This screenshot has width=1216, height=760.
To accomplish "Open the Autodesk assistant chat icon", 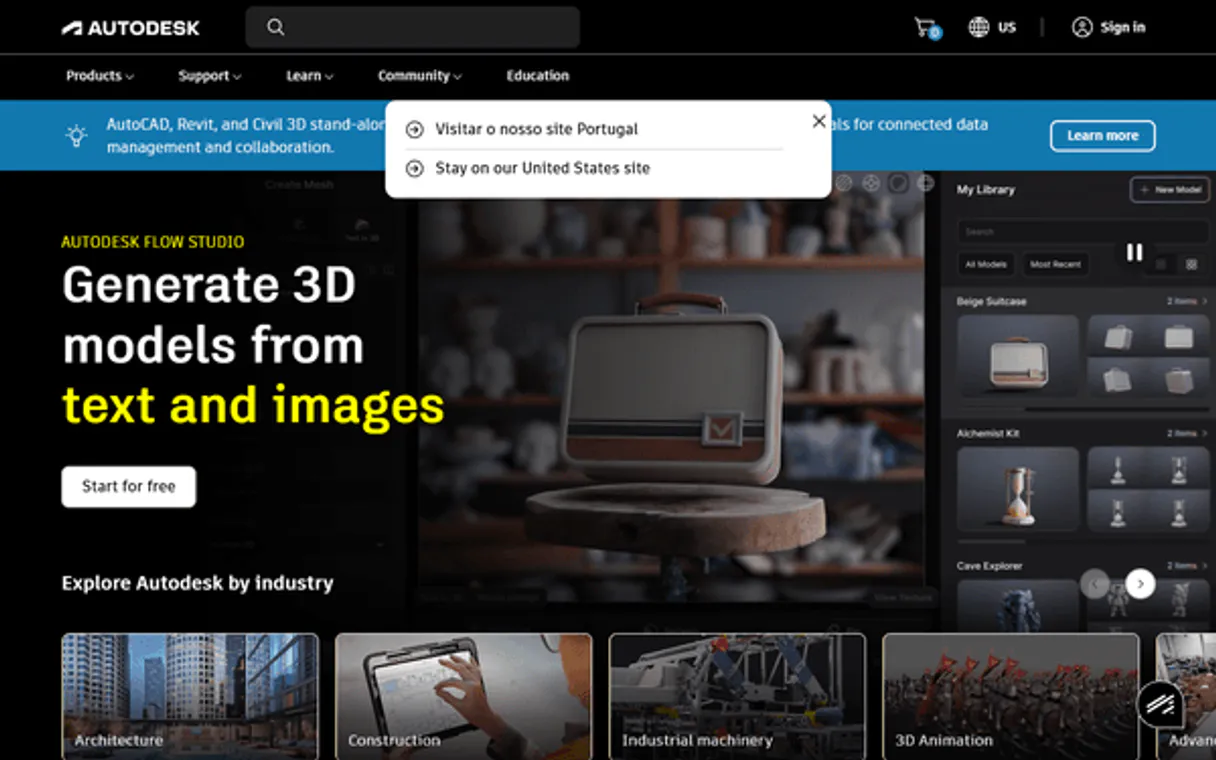I will coord(1160,705).
